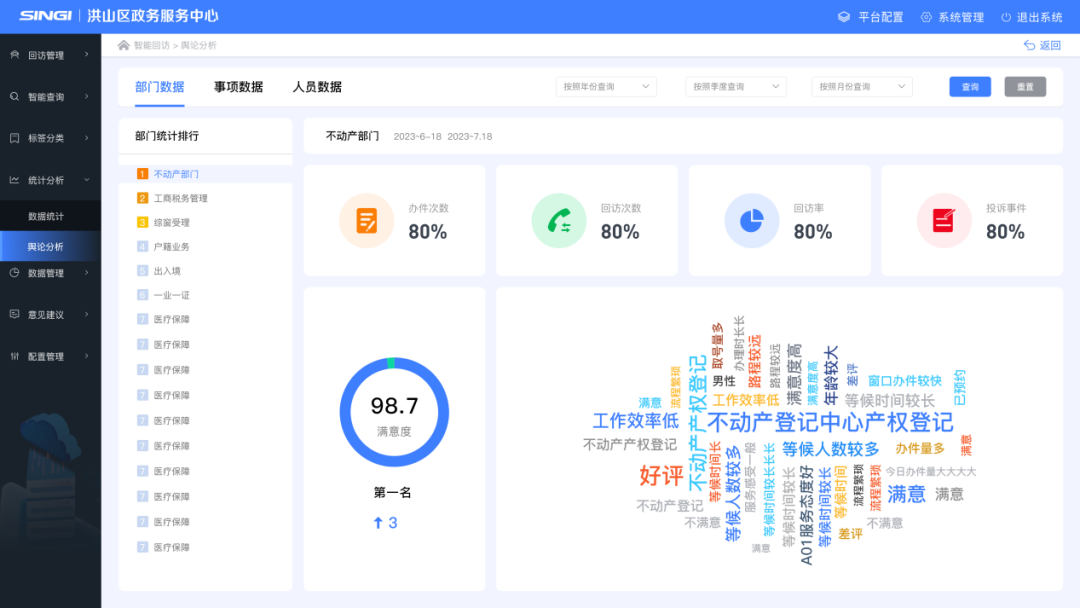Open the 按照月份查询 dropdown
The width and height of the screenshot is (1080, 608).
coord(862,87)
